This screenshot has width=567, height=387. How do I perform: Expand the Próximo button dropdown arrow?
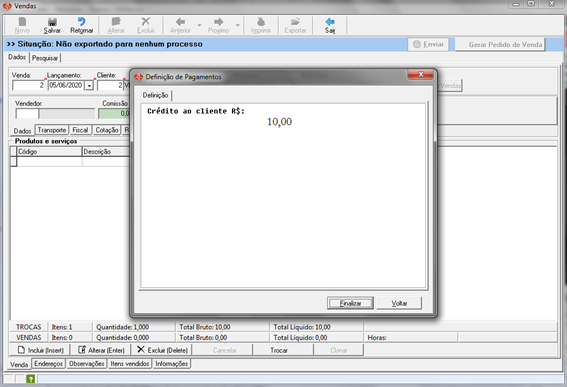pyautogui.click(x=238, y=25)
